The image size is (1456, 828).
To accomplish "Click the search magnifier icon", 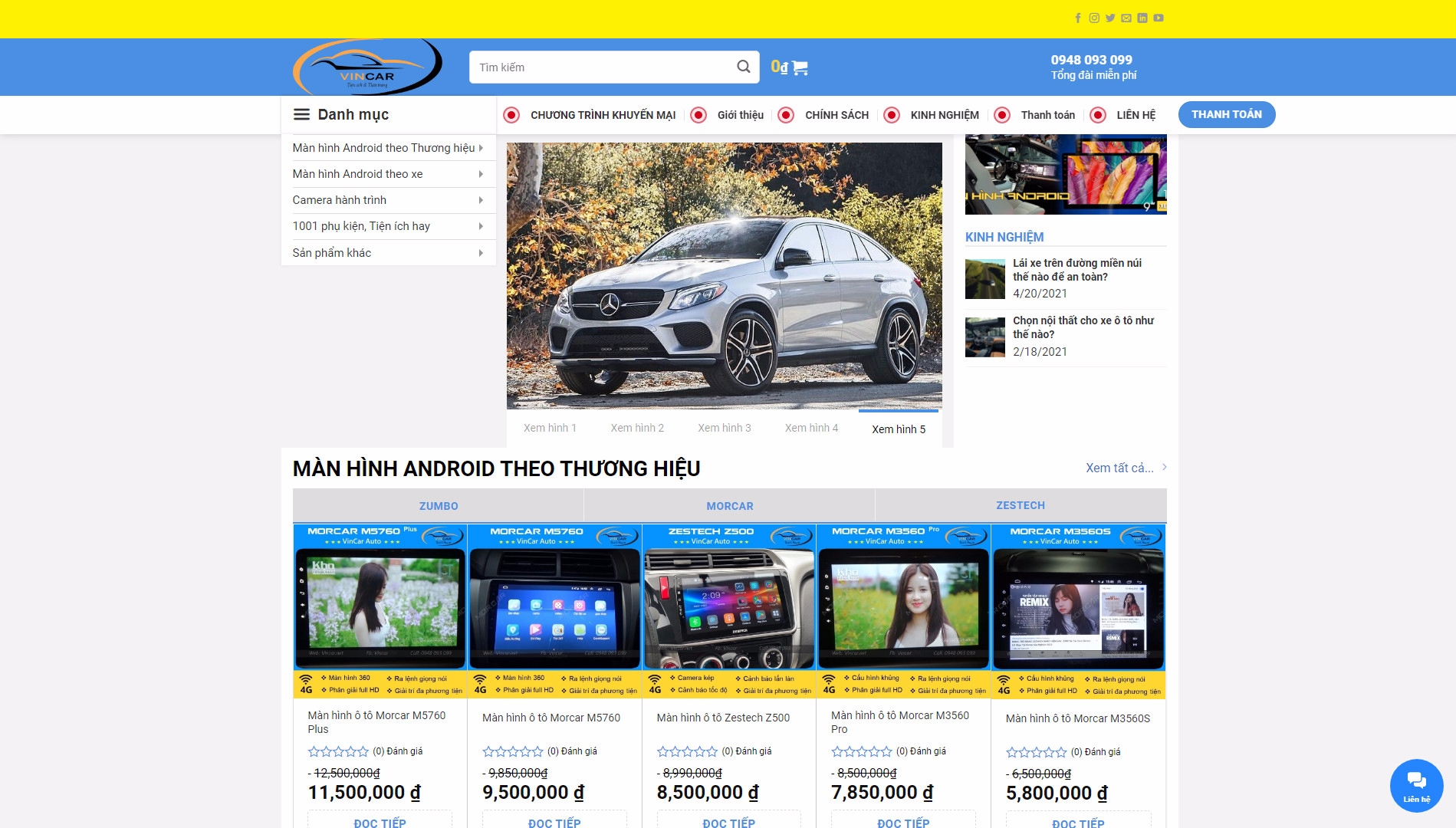I will coord(743,67).
